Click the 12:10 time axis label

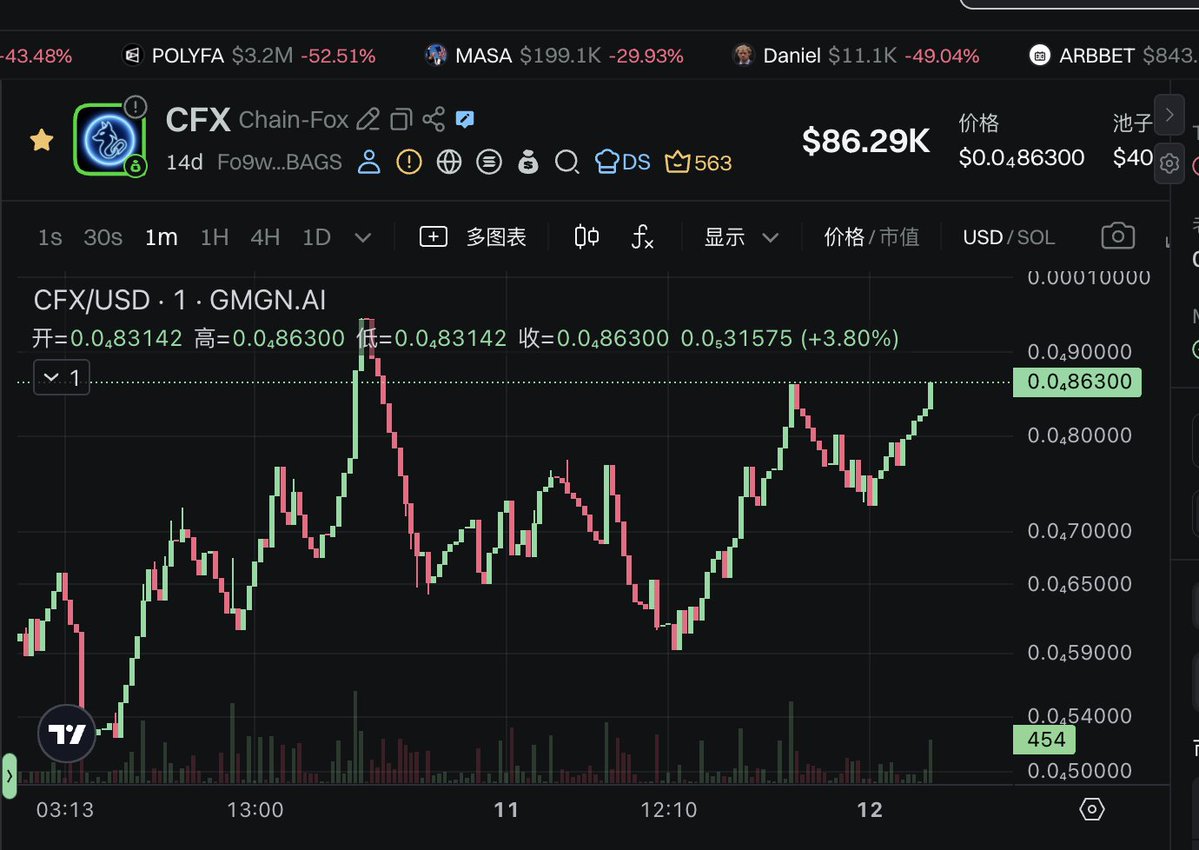[669, 809]
